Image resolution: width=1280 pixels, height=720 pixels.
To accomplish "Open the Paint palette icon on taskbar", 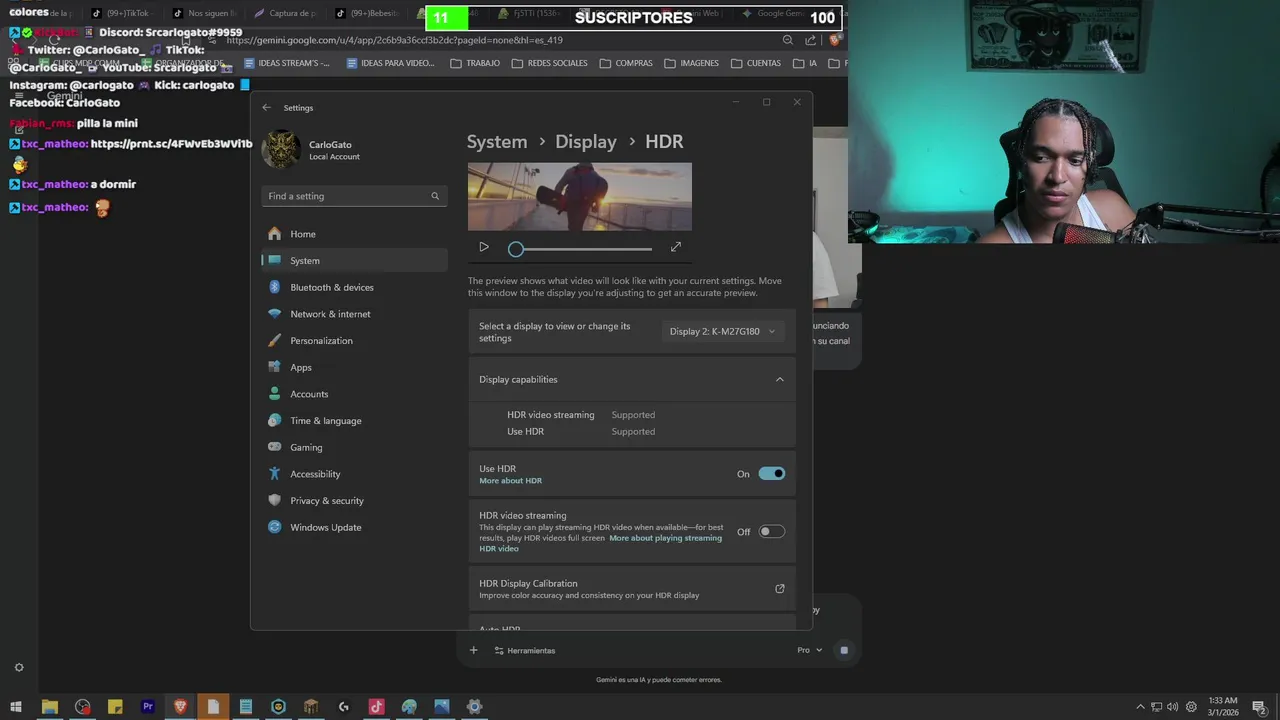I will pos(409,707).
